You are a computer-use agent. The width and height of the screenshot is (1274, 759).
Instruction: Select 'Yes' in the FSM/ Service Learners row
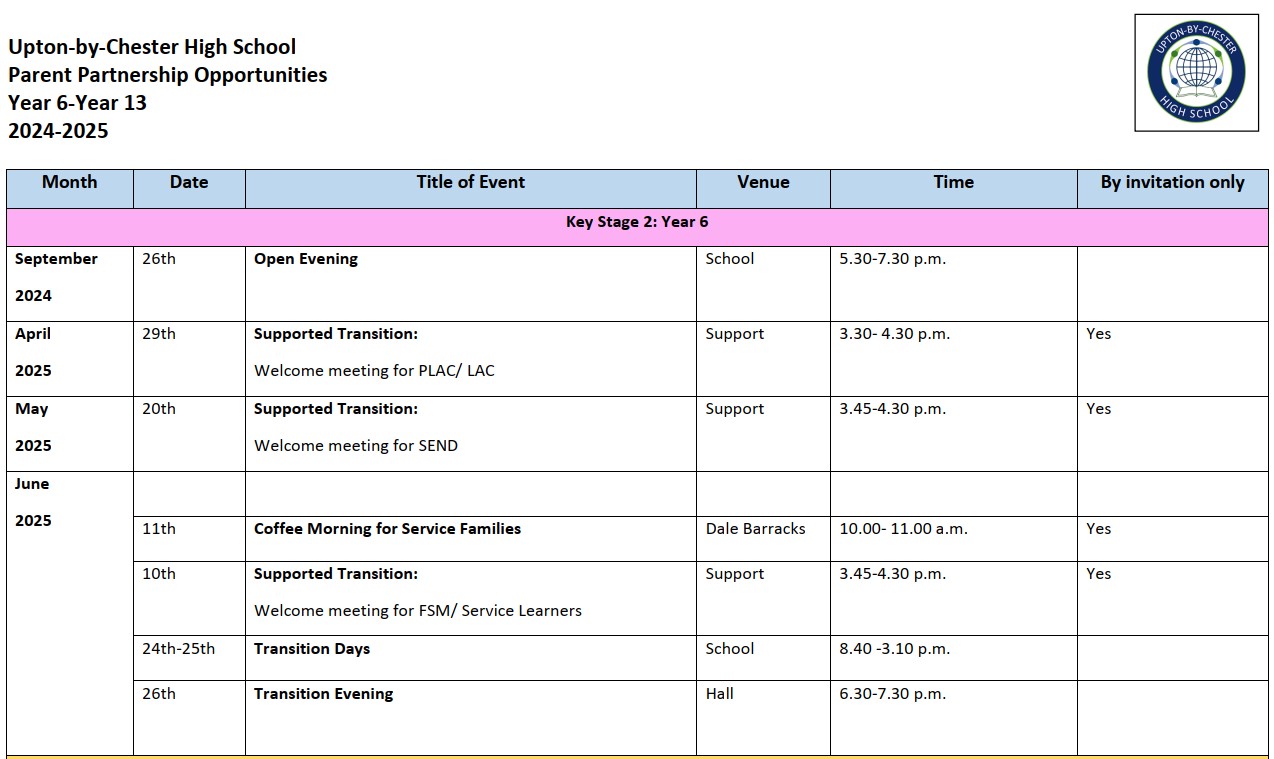coord(1099,574)
